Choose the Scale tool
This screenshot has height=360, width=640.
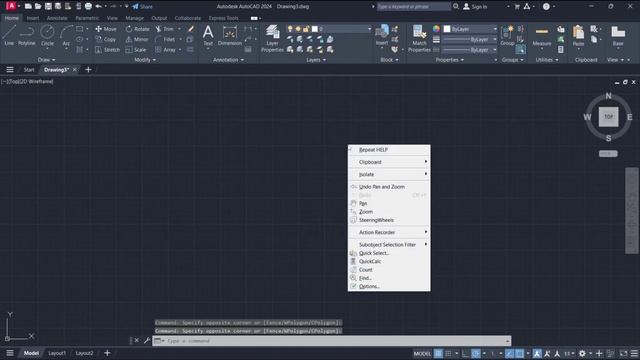coord(136,49)
